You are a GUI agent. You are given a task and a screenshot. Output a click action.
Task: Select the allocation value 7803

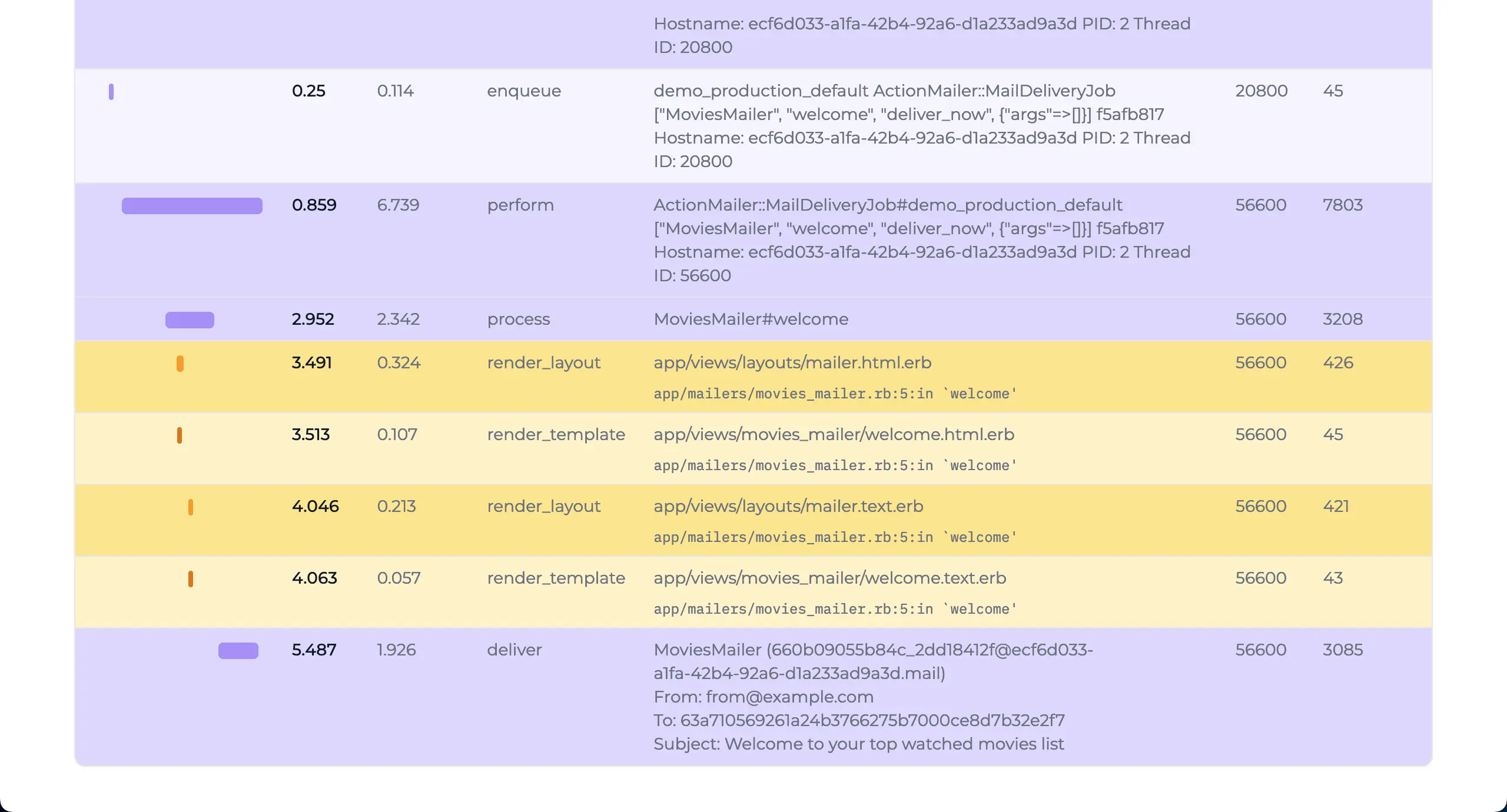point(1343,205)
